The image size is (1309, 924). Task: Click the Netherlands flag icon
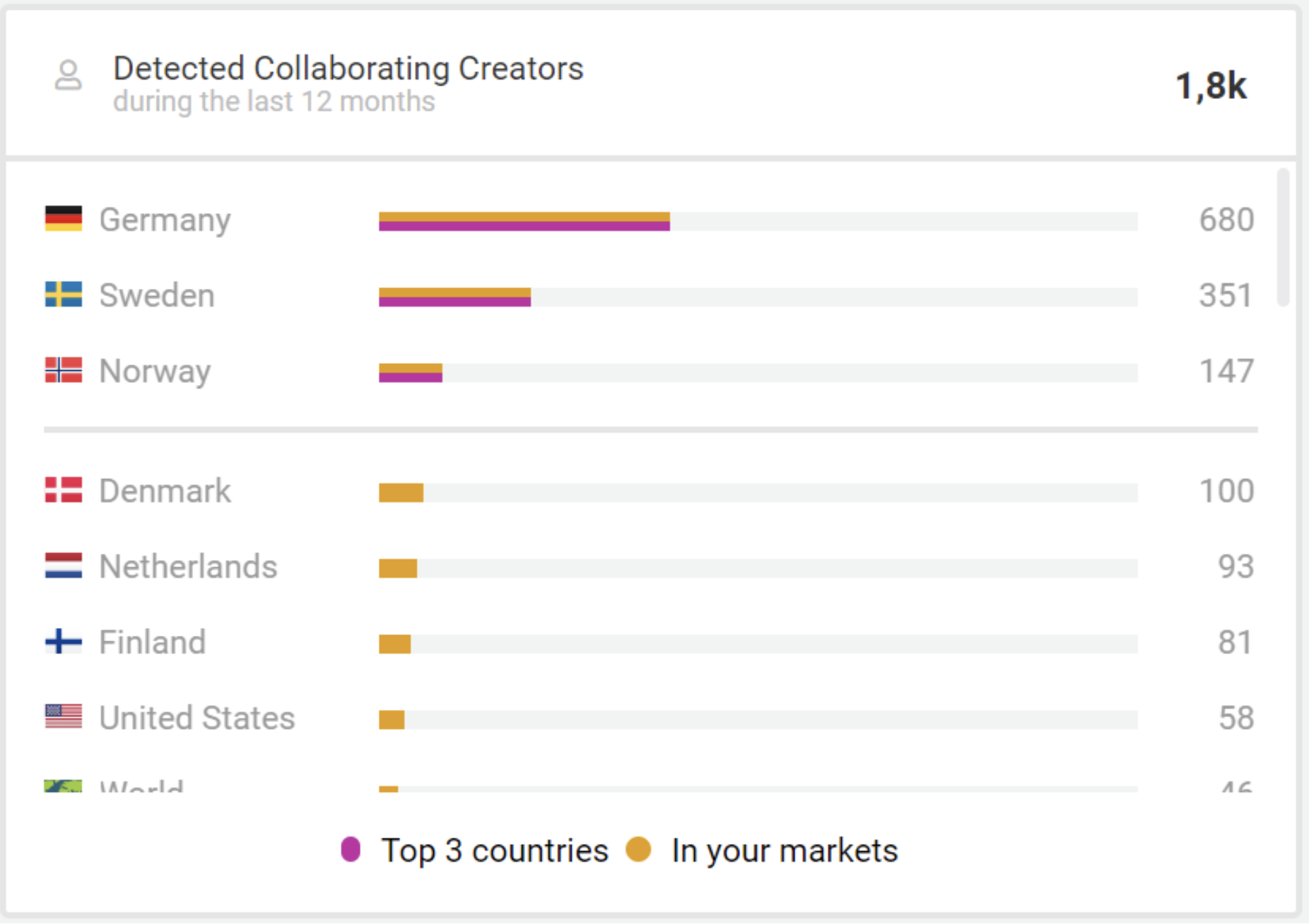[x=64, y=566]
